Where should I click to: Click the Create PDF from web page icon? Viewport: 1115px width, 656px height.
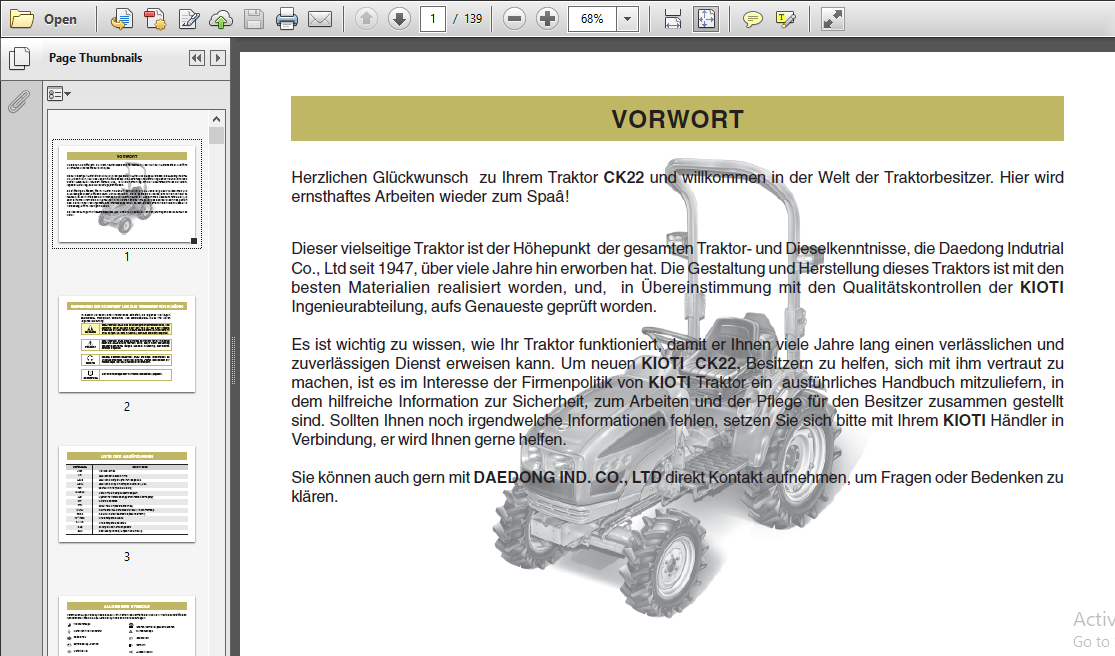[122, 19]
